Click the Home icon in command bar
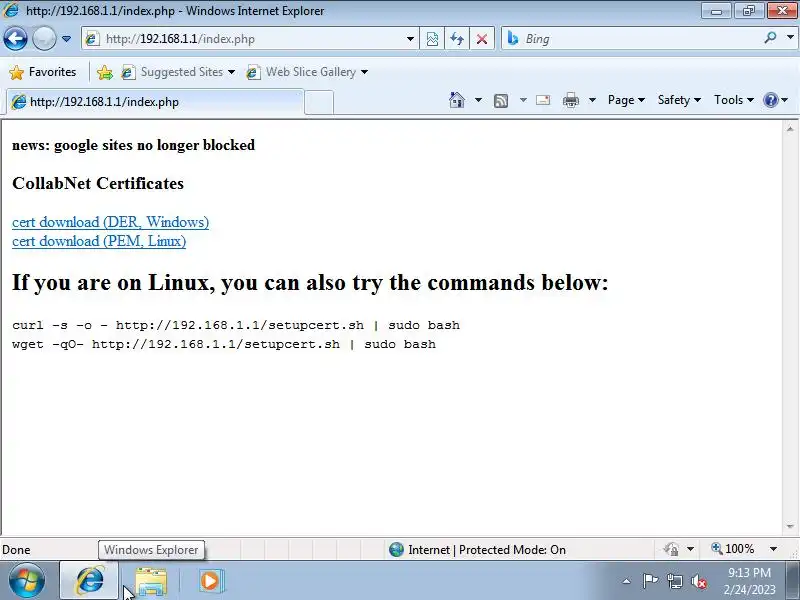Image resolution: width=800 pixels, height=600 pixels. pos(457,100)
